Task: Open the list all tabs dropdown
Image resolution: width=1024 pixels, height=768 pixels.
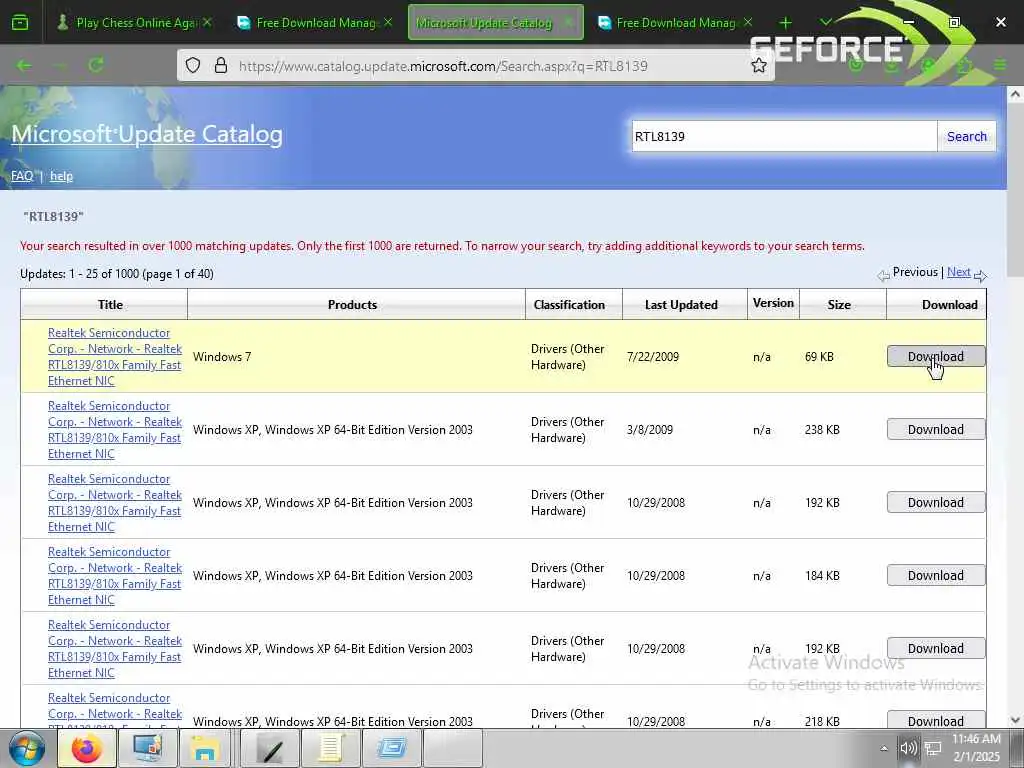Action: pos(825,23)
